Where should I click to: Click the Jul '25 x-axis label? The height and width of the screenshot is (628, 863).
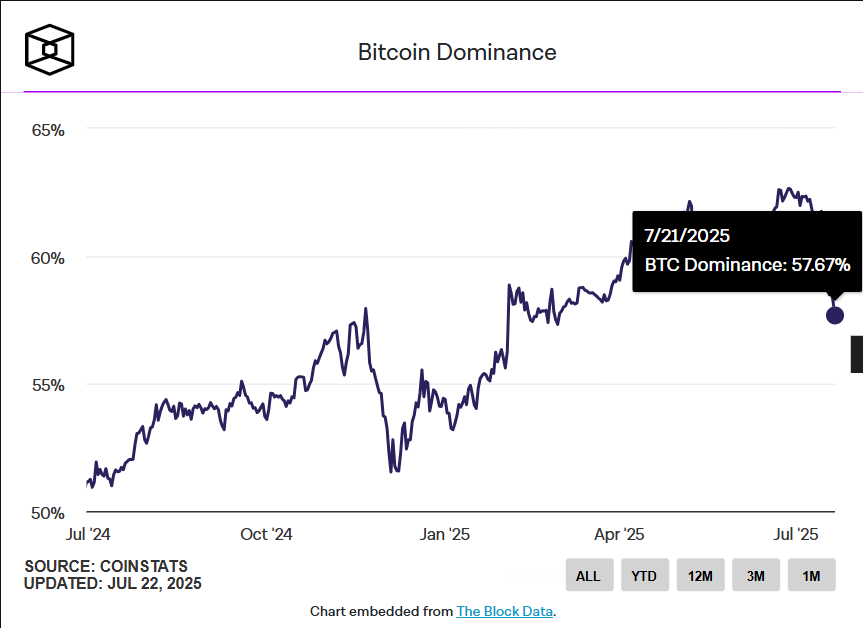point(796,535)
